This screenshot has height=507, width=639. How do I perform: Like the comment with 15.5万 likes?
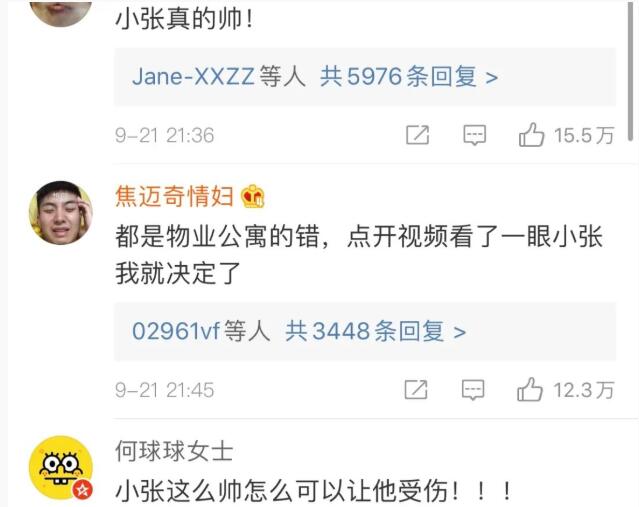click(x=531, y=134)
